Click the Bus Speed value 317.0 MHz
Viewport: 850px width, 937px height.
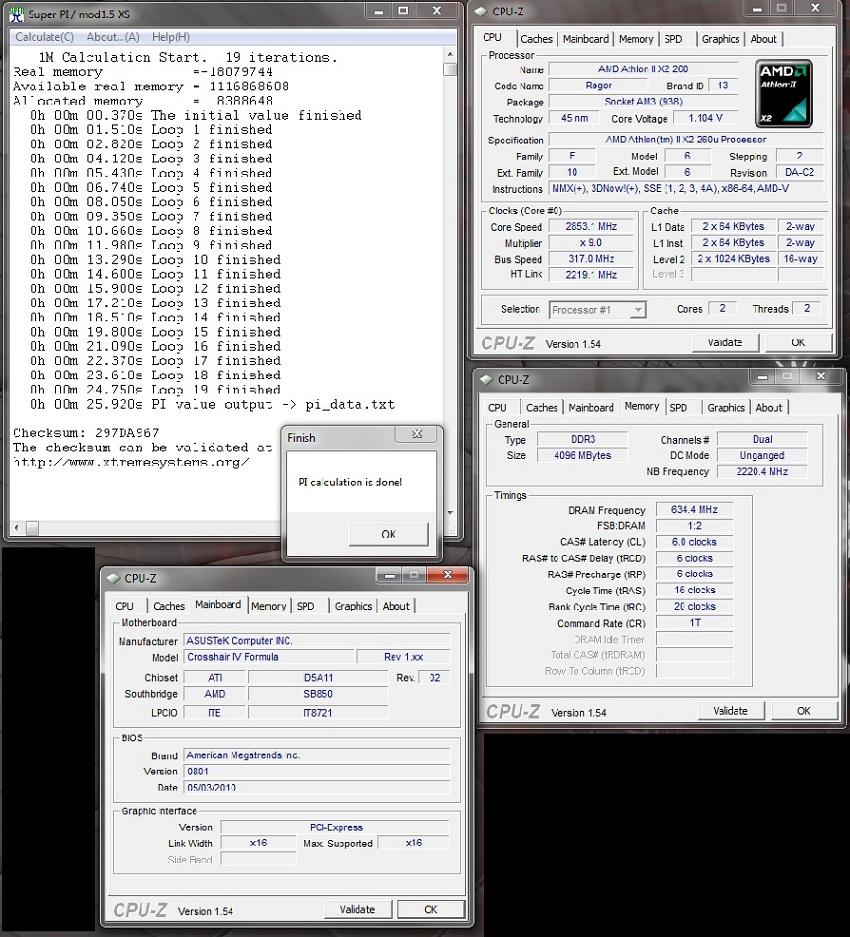pyautogui.click(x=591, y=259)
